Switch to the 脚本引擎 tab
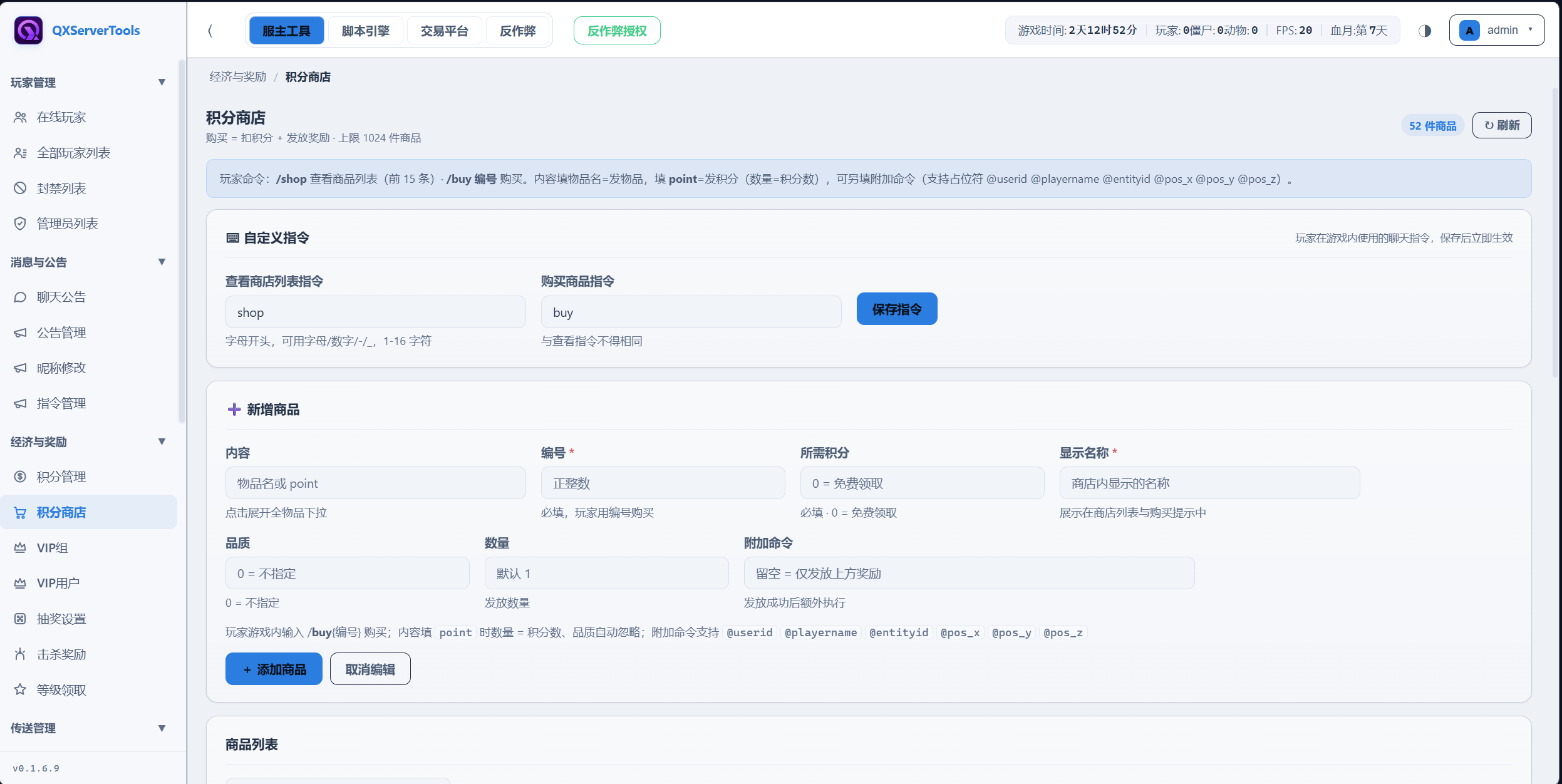 (366, 31)
